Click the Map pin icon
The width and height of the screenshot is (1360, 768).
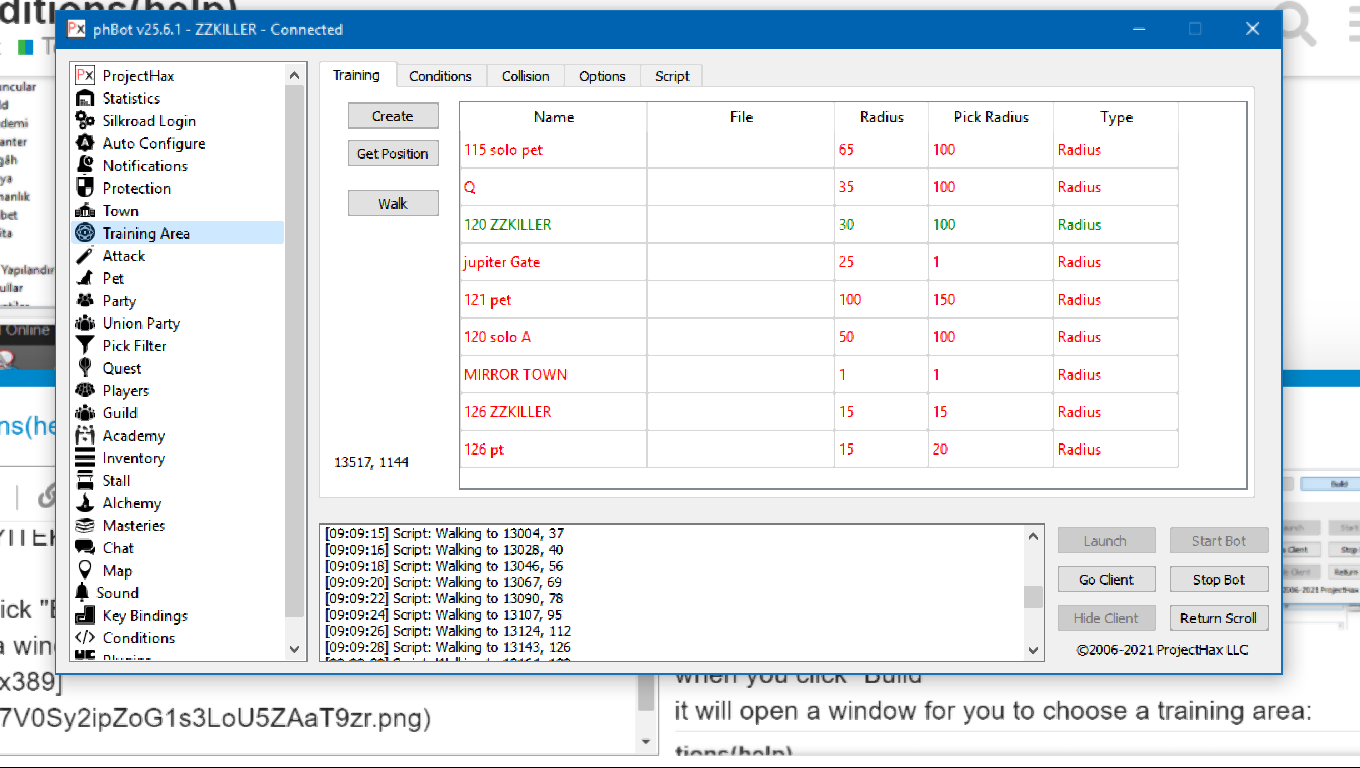[x=85, y=571]
